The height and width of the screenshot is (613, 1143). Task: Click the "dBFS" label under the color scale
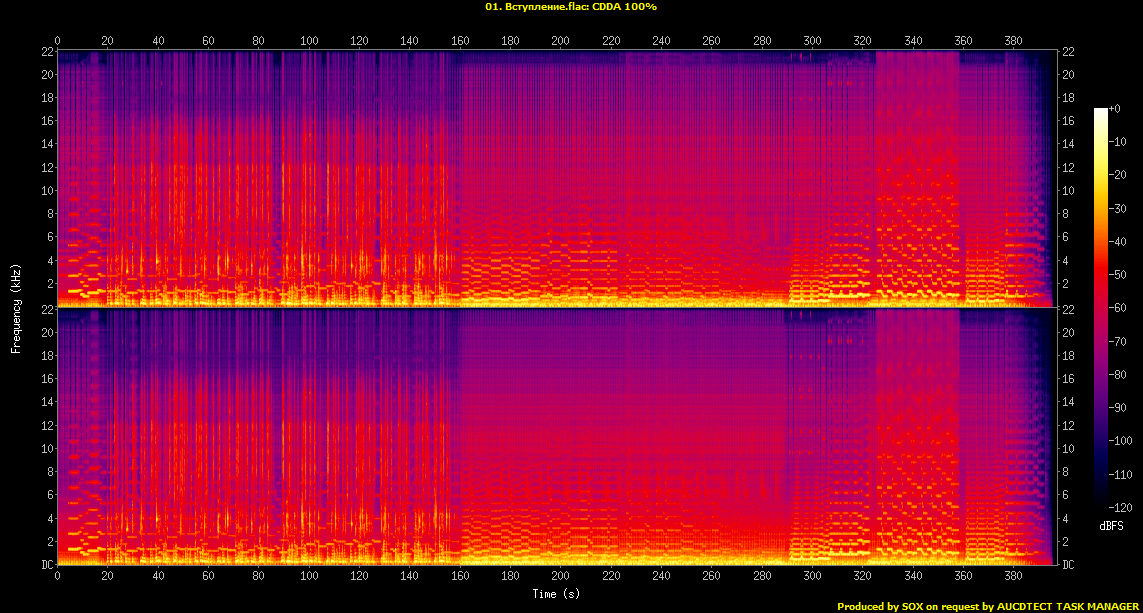coord(1110,525)
